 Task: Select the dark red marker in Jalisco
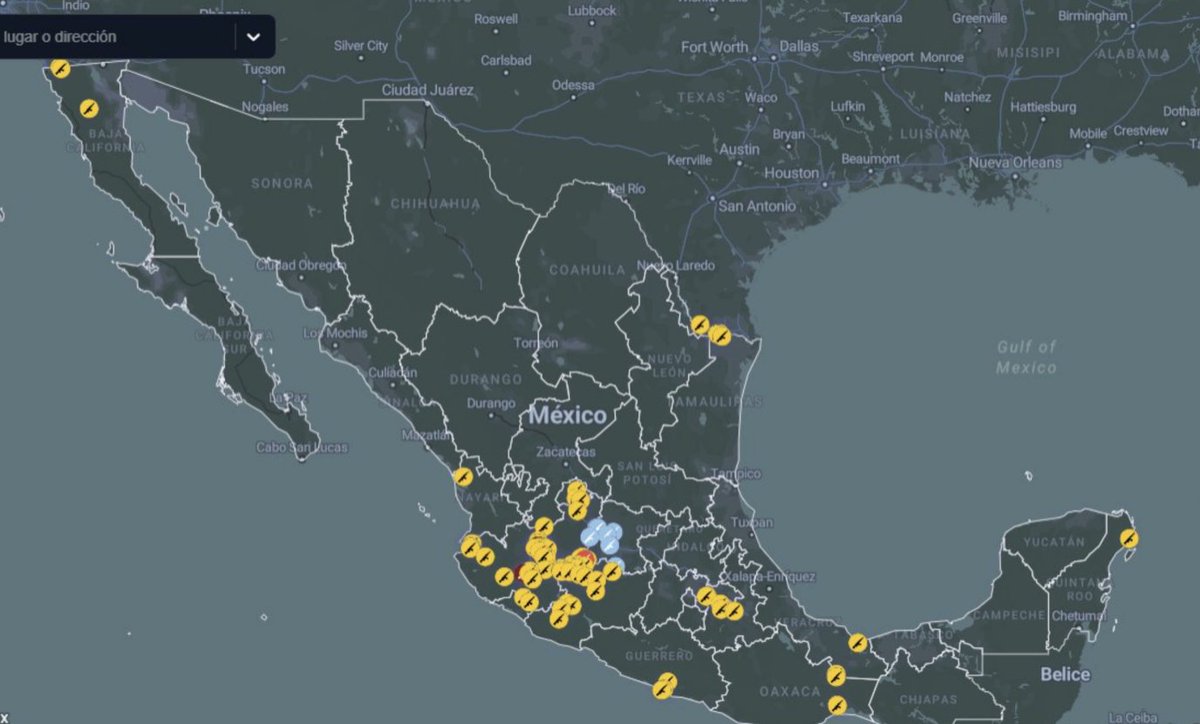[x=517, y=572]
